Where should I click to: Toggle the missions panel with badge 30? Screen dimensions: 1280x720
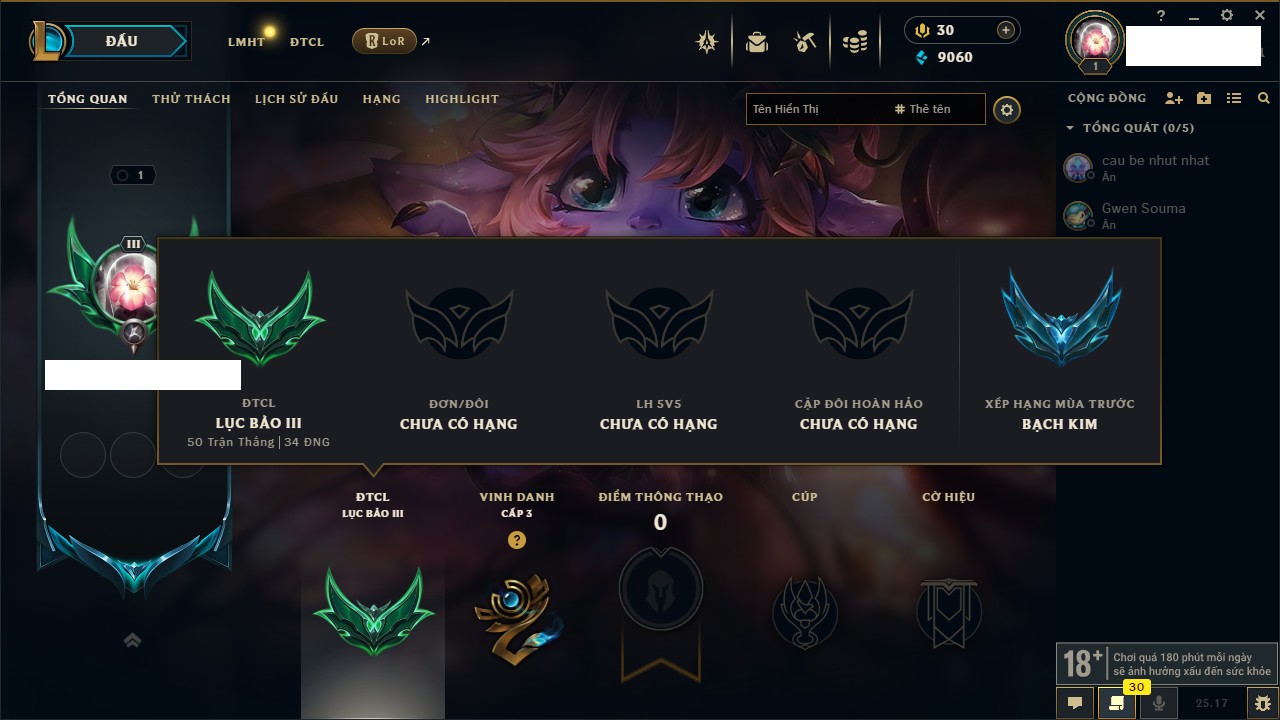(x=1117, y=703)
